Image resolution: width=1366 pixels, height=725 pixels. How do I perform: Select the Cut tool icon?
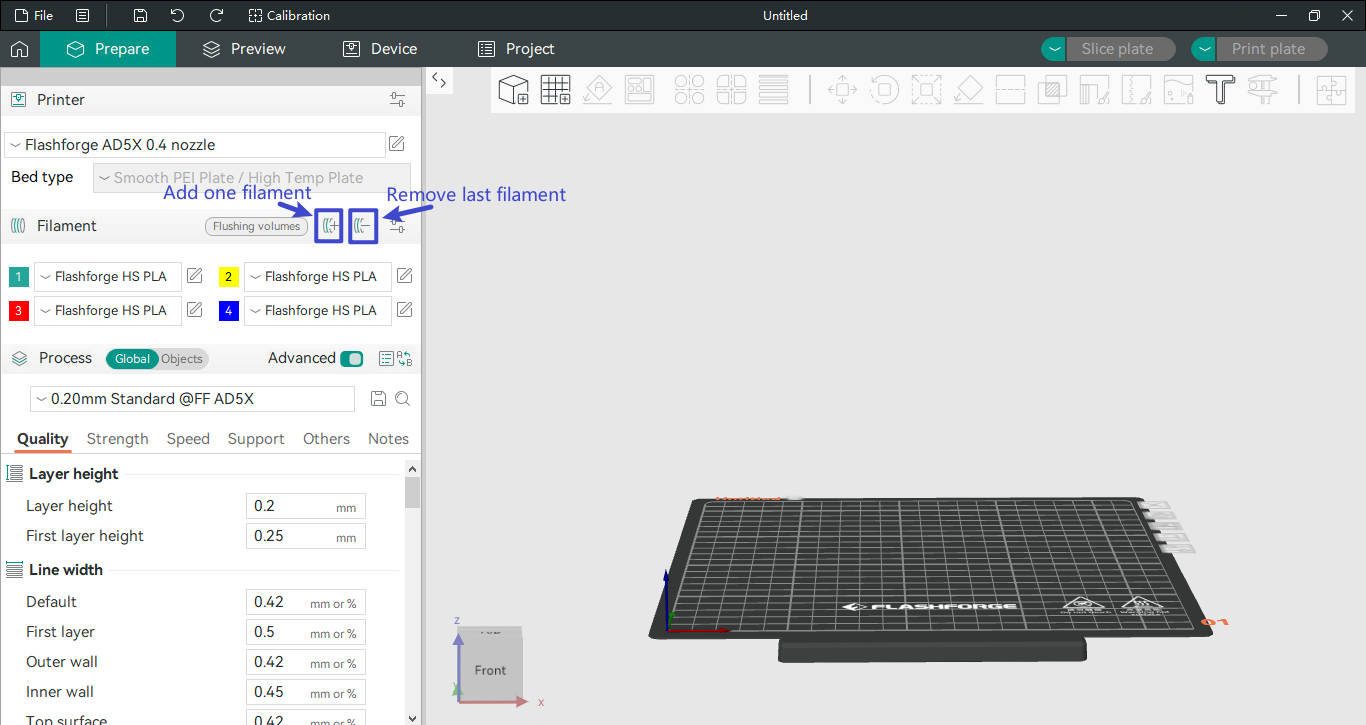tap(1010, 90)
